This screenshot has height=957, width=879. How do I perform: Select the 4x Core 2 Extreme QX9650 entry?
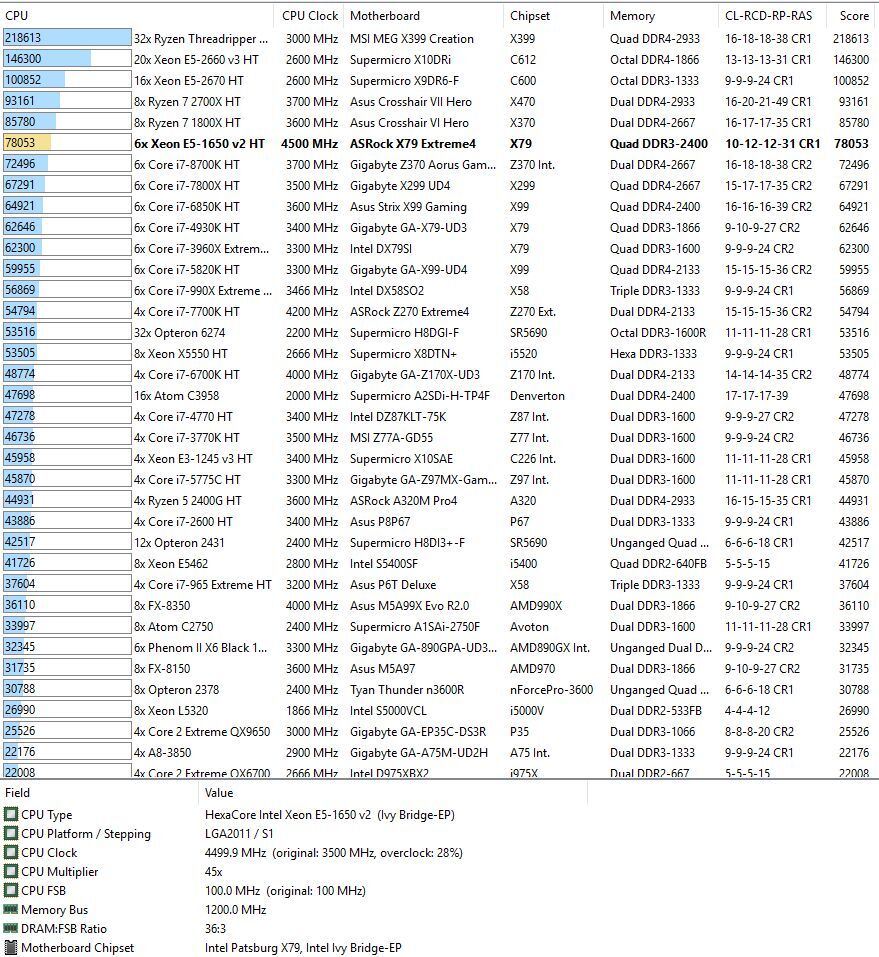[202, 732]
